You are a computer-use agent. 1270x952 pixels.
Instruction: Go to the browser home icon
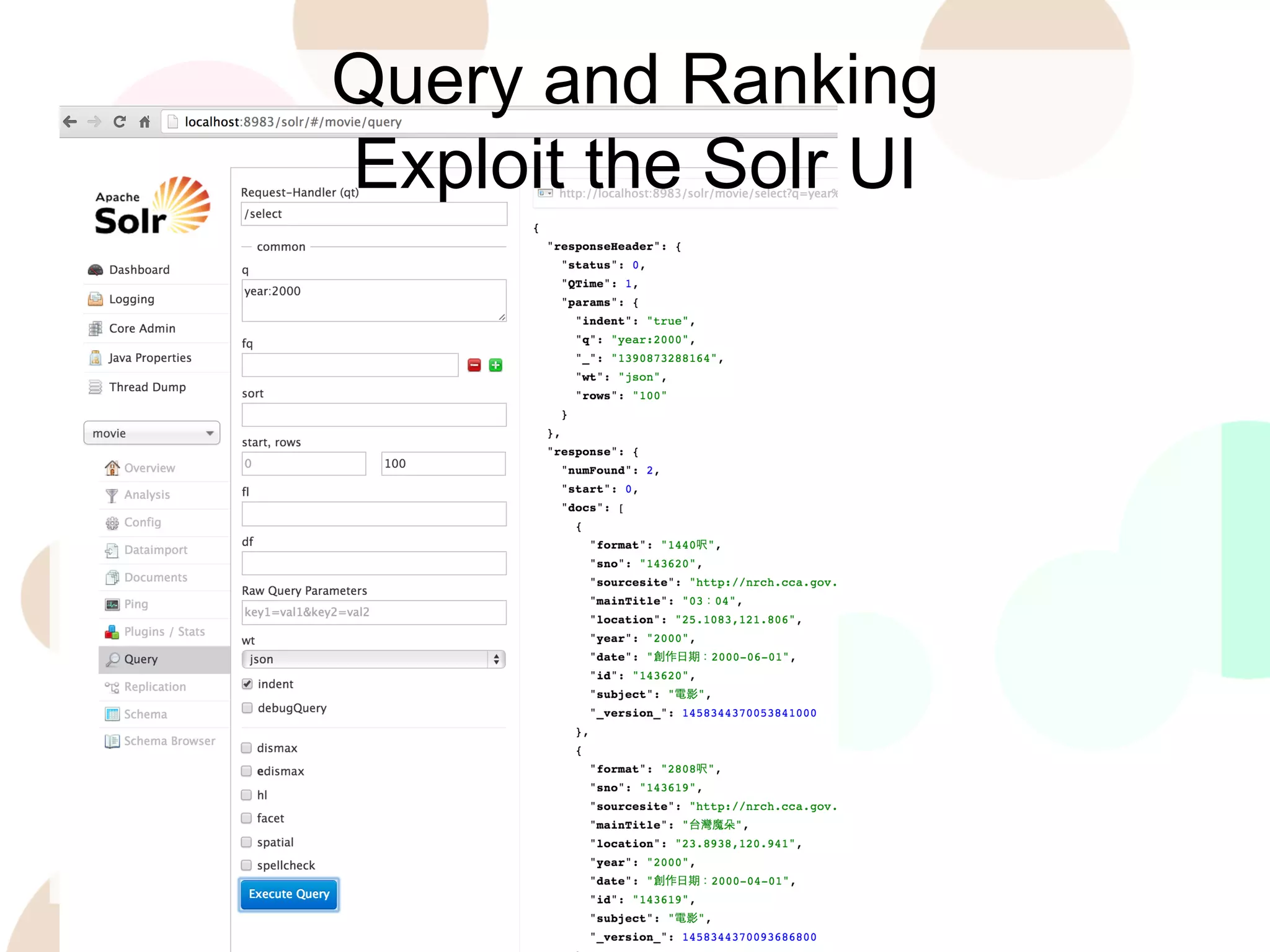pos(144,121)
